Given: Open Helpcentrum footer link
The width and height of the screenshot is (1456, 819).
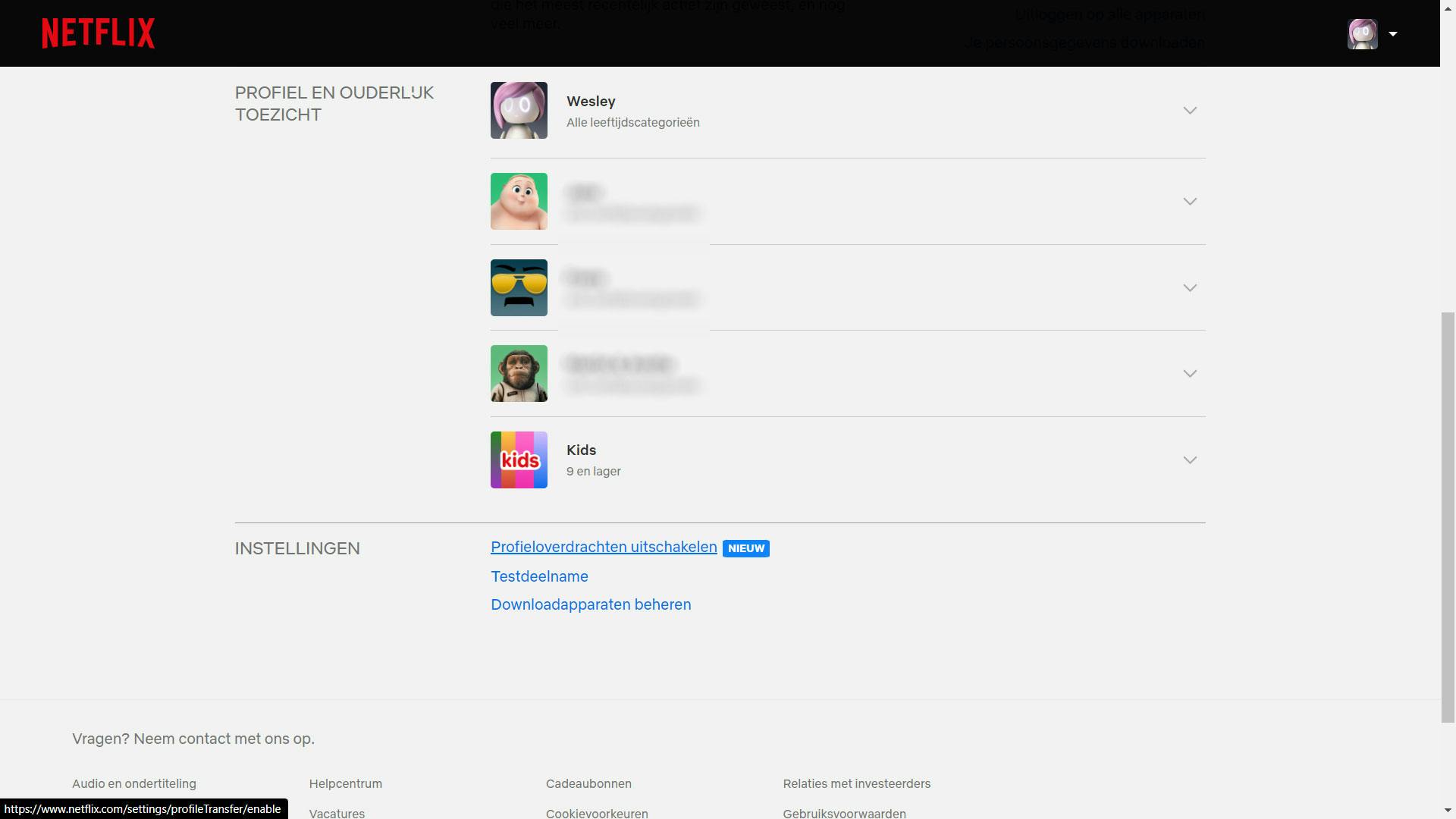Looking at the screenshot, I should 345,784.
